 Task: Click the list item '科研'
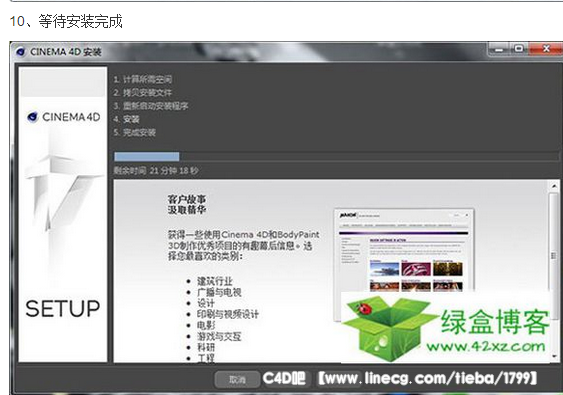206,347
